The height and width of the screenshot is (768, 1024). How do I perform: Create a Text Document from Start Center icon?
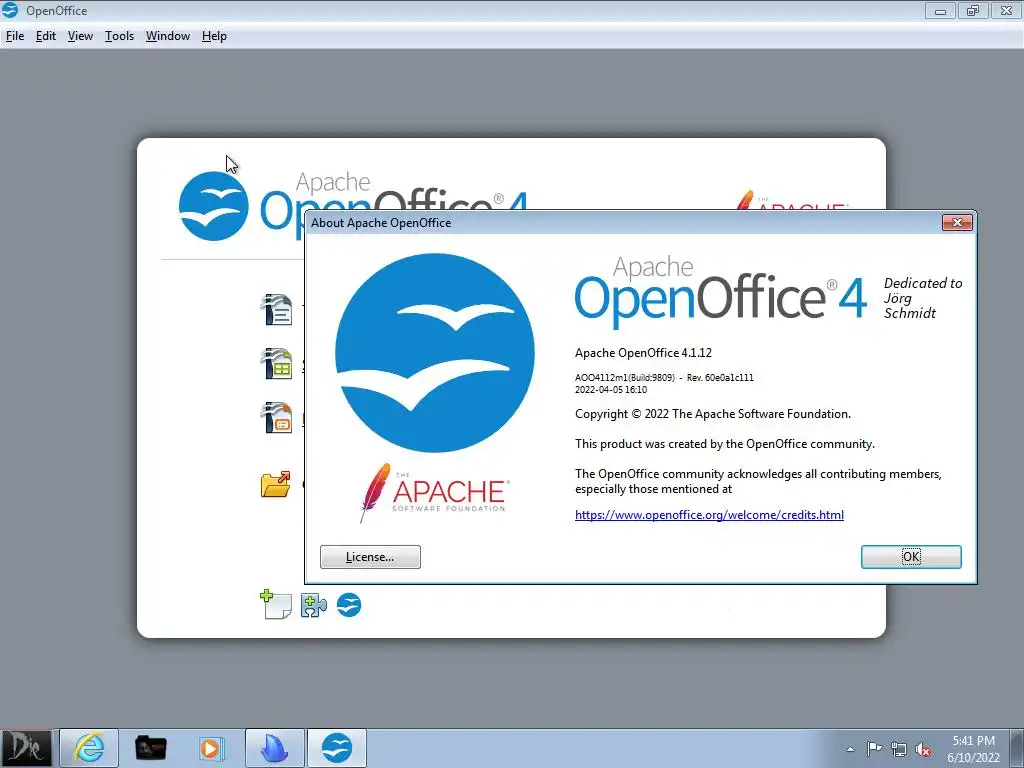276,310
